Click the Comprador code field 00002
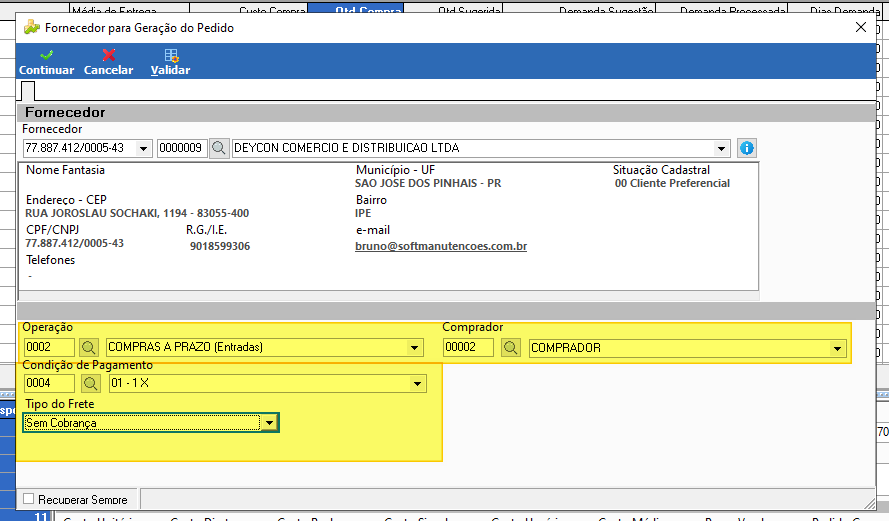The width and height of the screenshot is (889, 521). [x=468, y=347]
